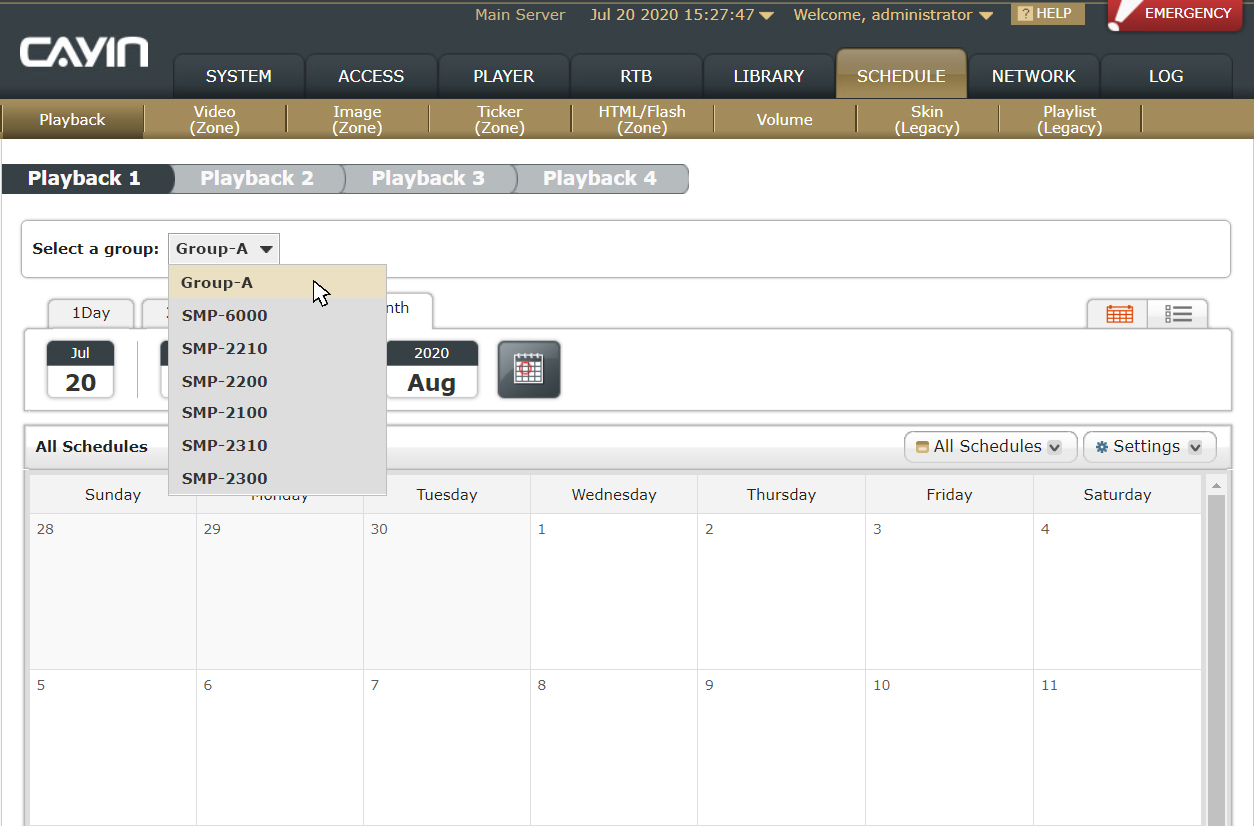This screenshot has width=1254, height=826.
Task: Click the CAYIN logo
Action: (84, 53)
